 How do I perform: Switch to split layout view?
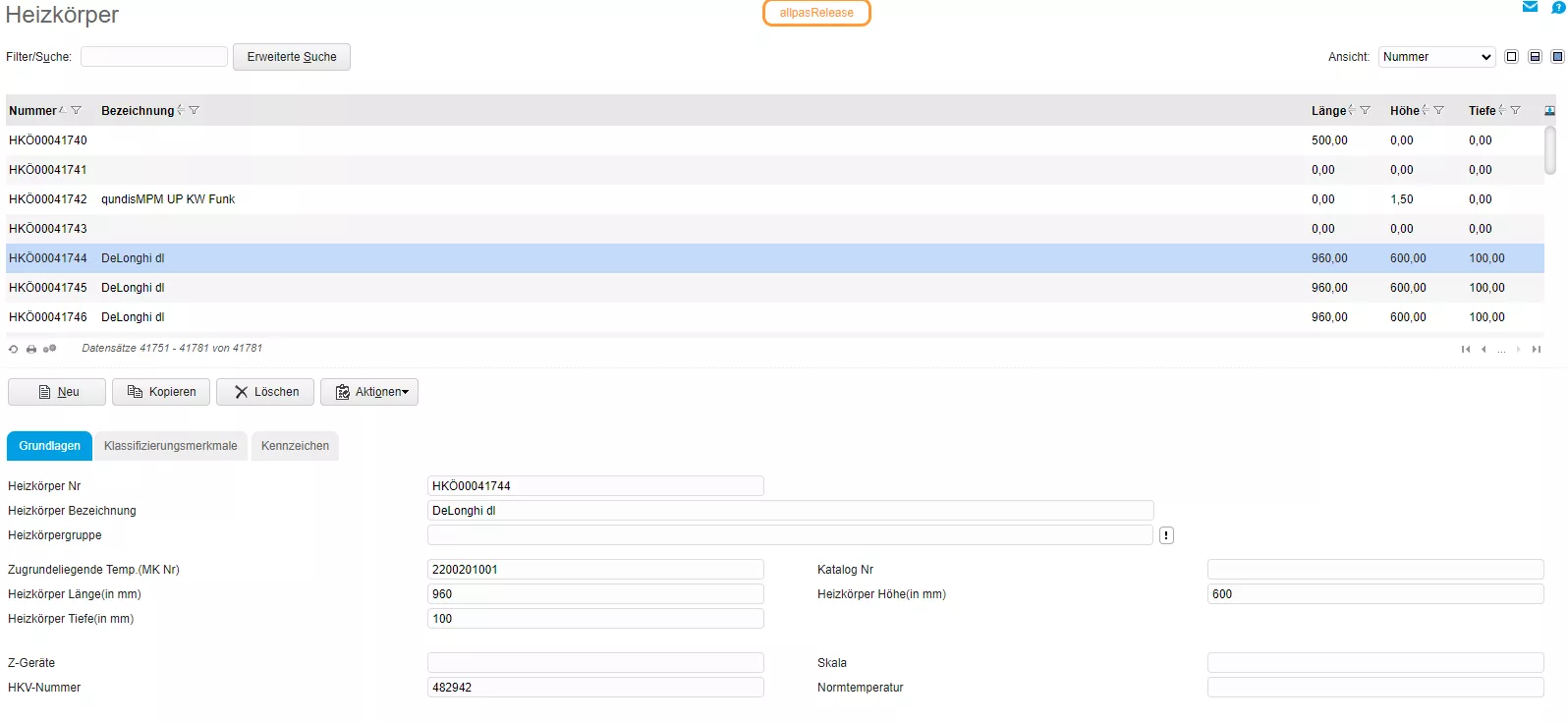click(x=1535, y=57)
